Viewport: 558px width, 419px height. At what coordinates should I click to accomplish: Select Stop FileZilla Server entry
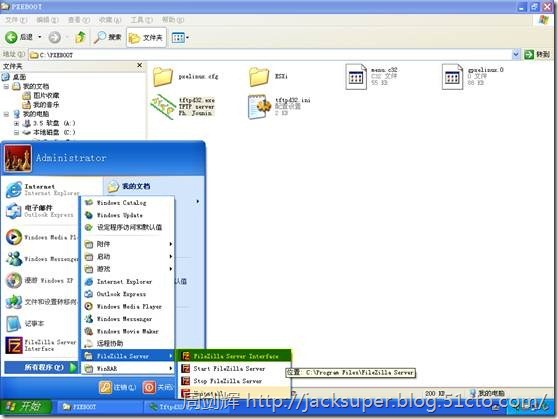point(233,381)
